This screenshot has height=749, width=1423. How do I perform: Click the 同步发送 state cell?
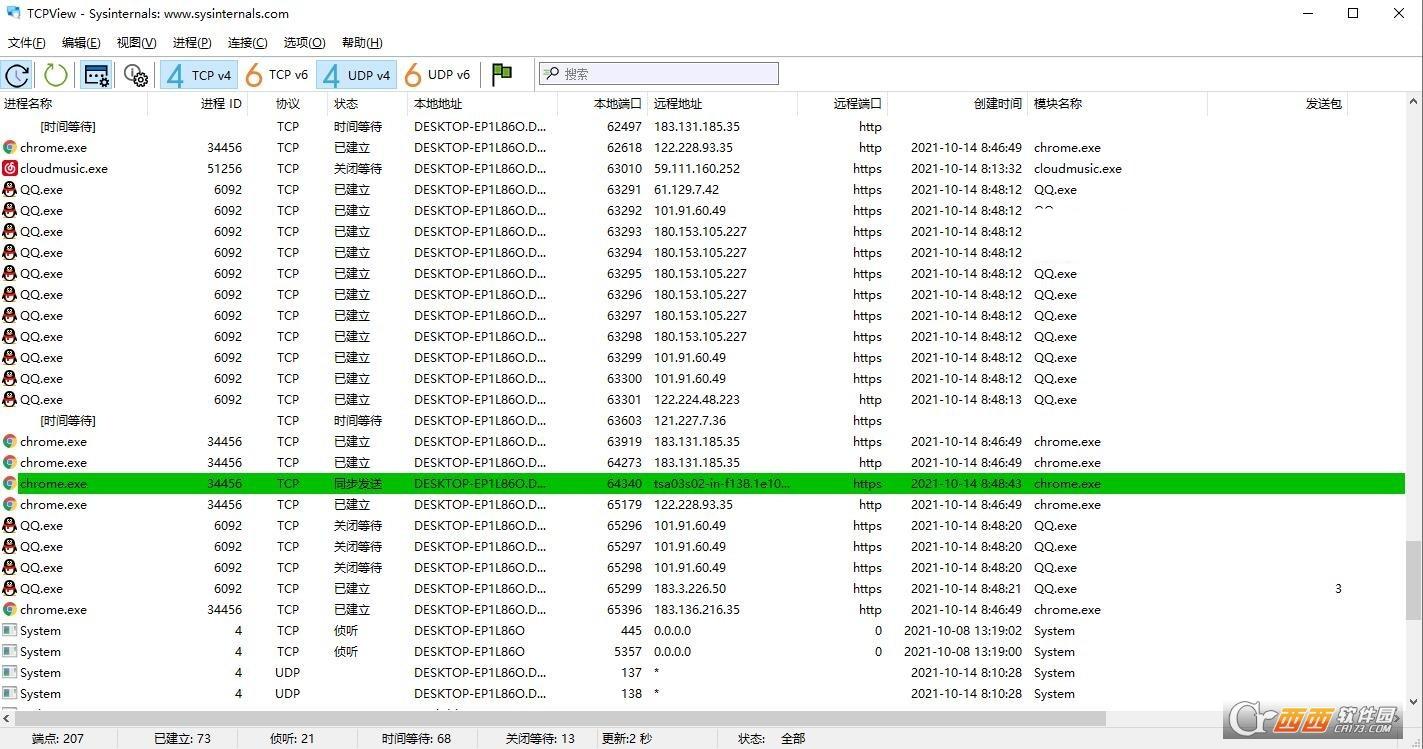coord(358,484)
